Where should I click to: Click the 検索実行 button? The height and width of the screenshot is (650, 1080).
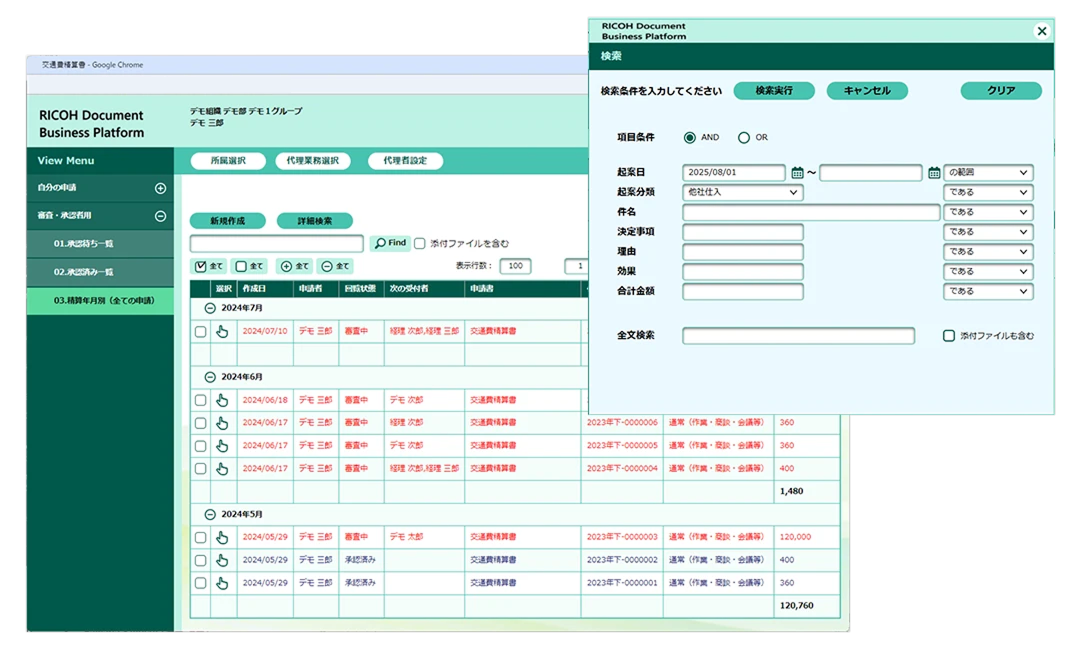coord(774,91)
